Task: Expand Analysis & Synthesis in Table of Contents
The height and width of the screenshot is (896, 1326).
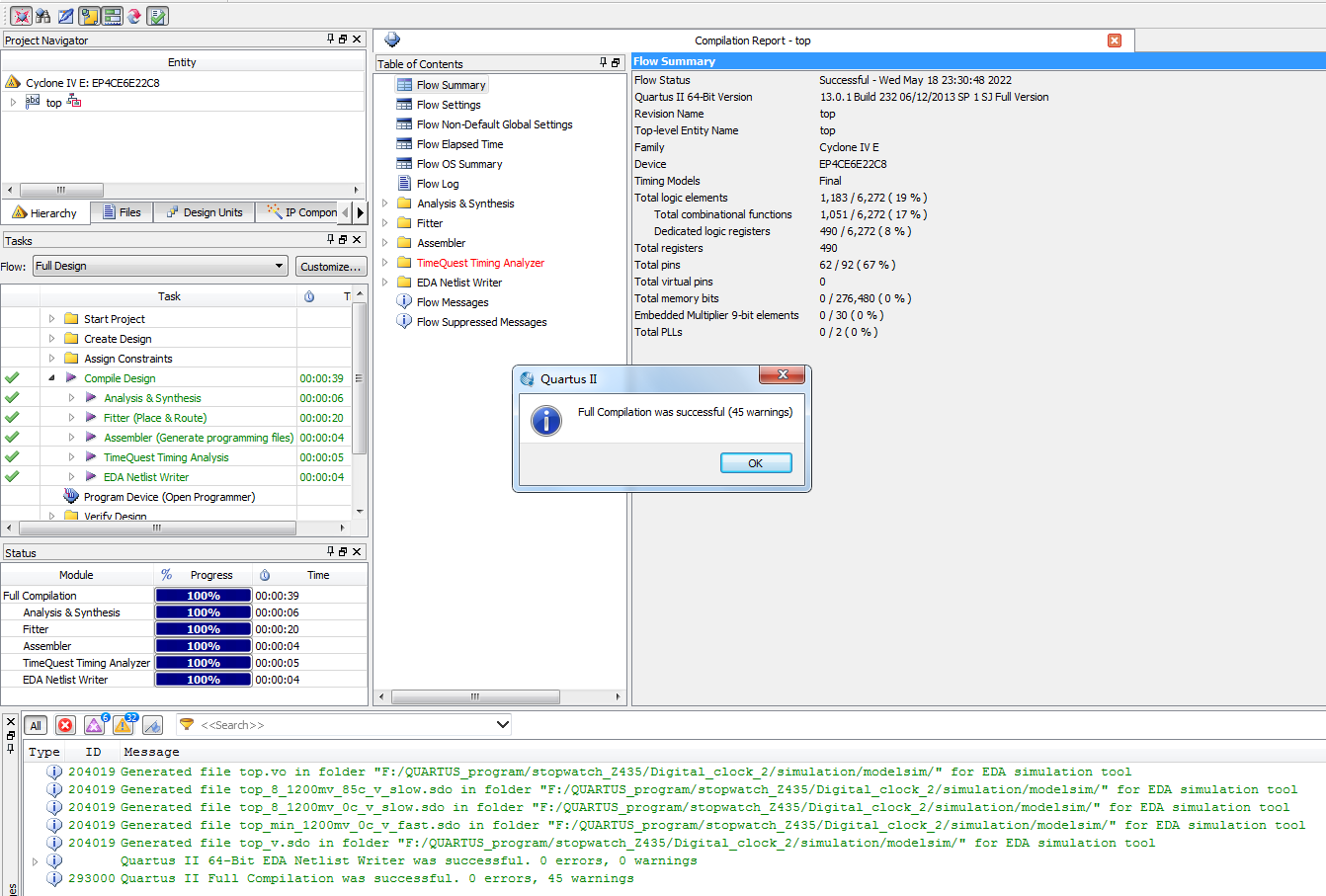Action: coord(384,203)
